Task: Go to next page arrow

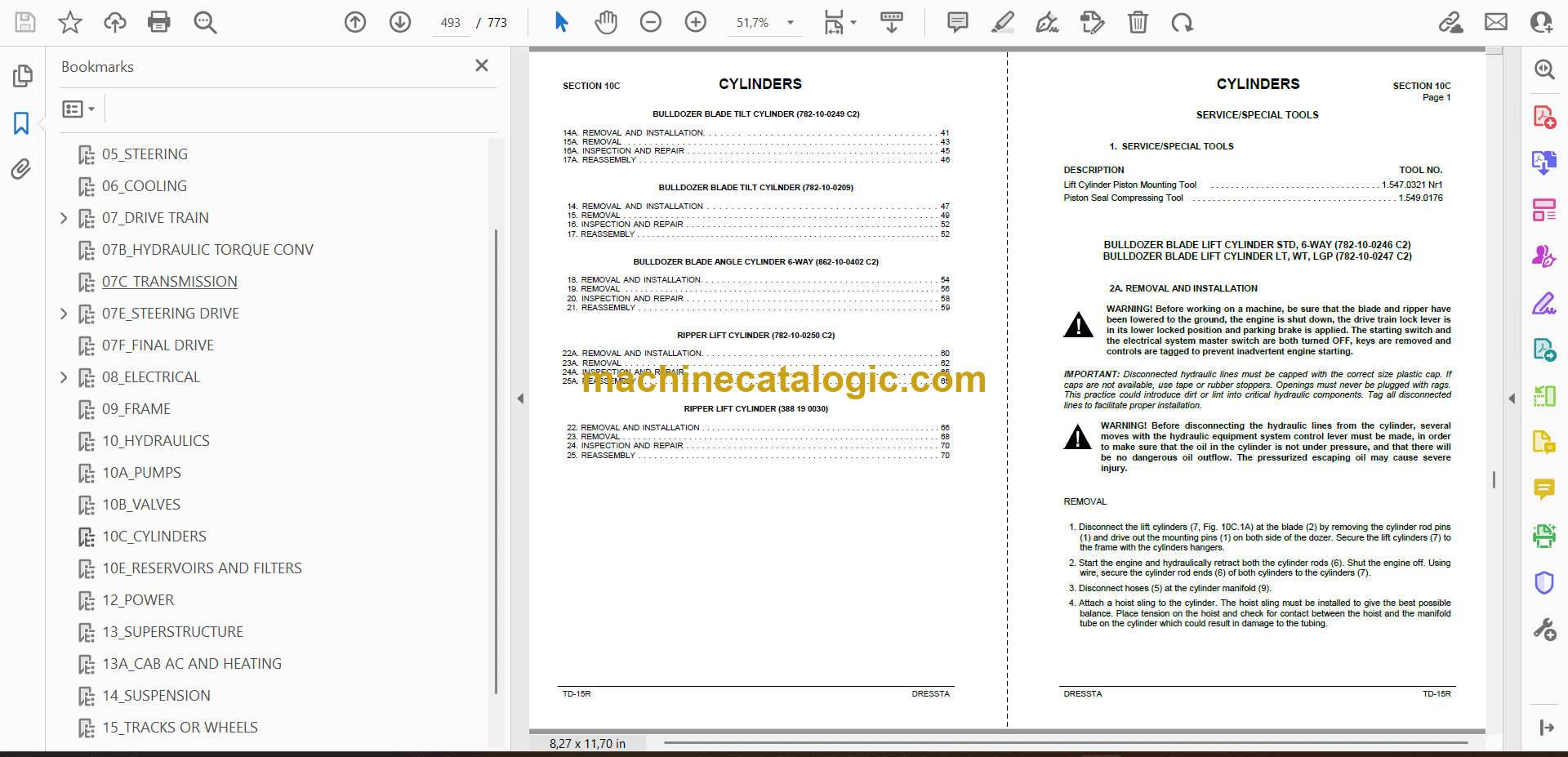Action: [400, 22]
